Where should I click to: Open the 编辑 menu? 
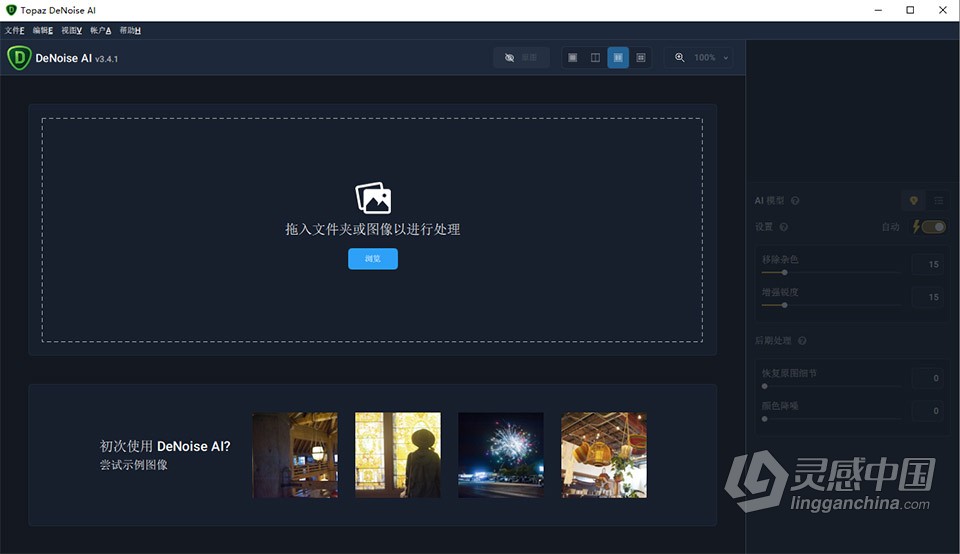pyautogui.click(x=43, y=31)
